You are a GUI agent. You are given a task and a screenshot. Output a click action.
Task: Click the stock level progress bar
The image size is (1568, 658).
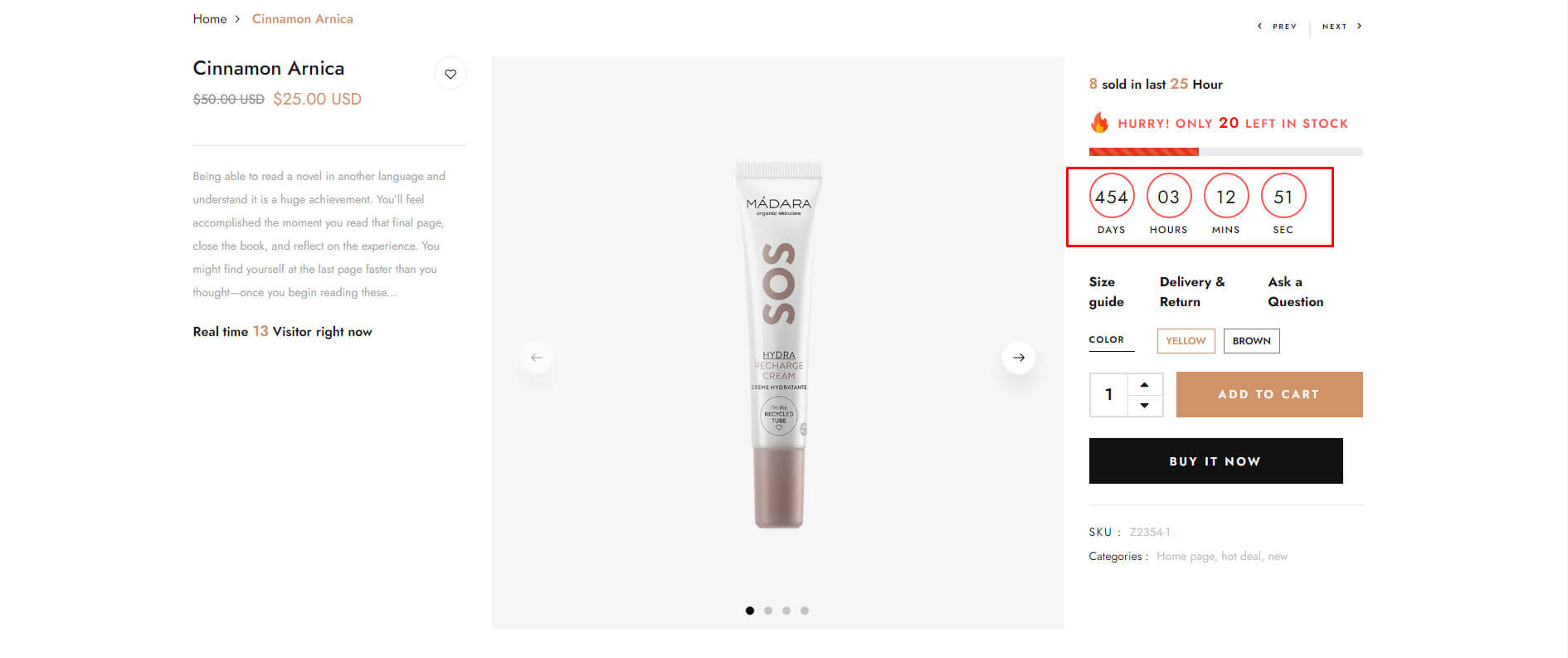click(x=1226, y=152)
